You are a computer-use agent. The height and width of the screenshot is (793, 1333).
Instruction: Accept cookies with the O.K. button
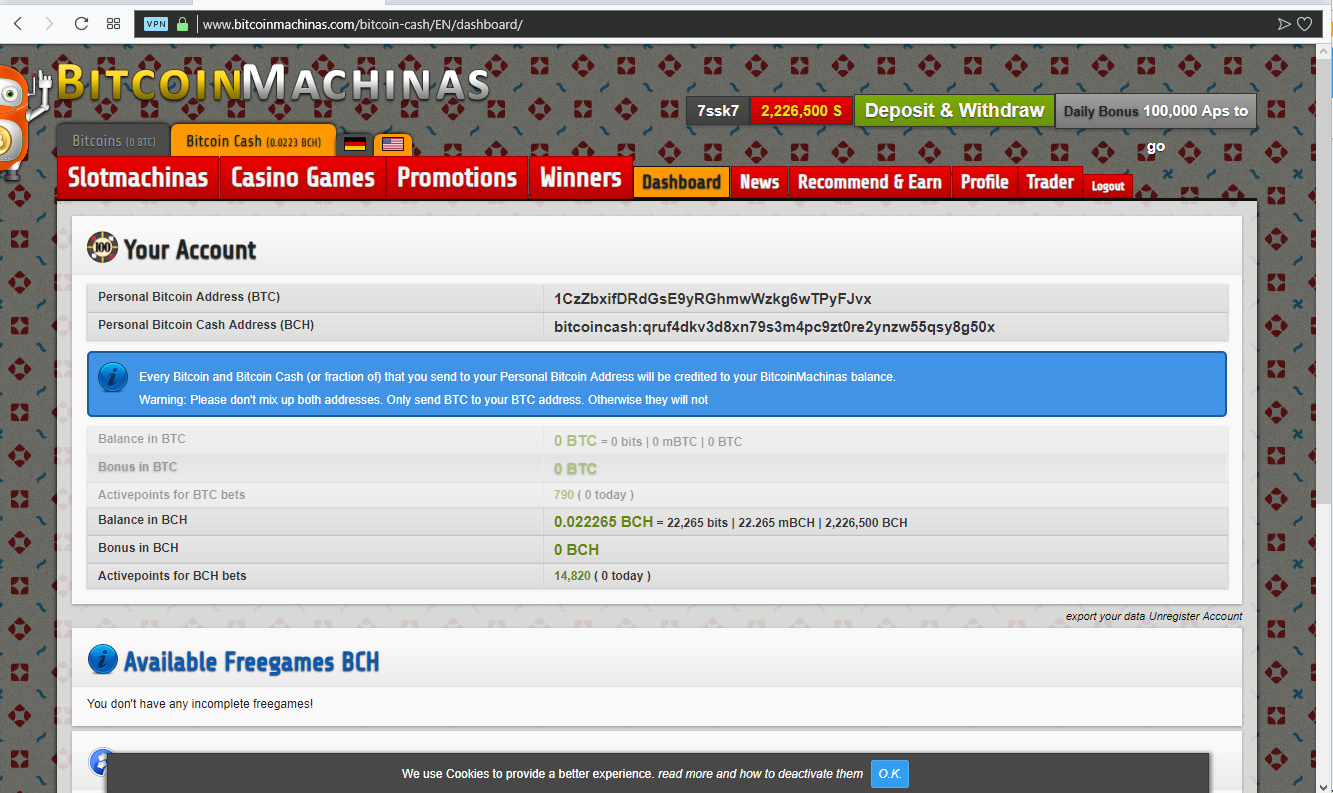click(x=890, y=774)
